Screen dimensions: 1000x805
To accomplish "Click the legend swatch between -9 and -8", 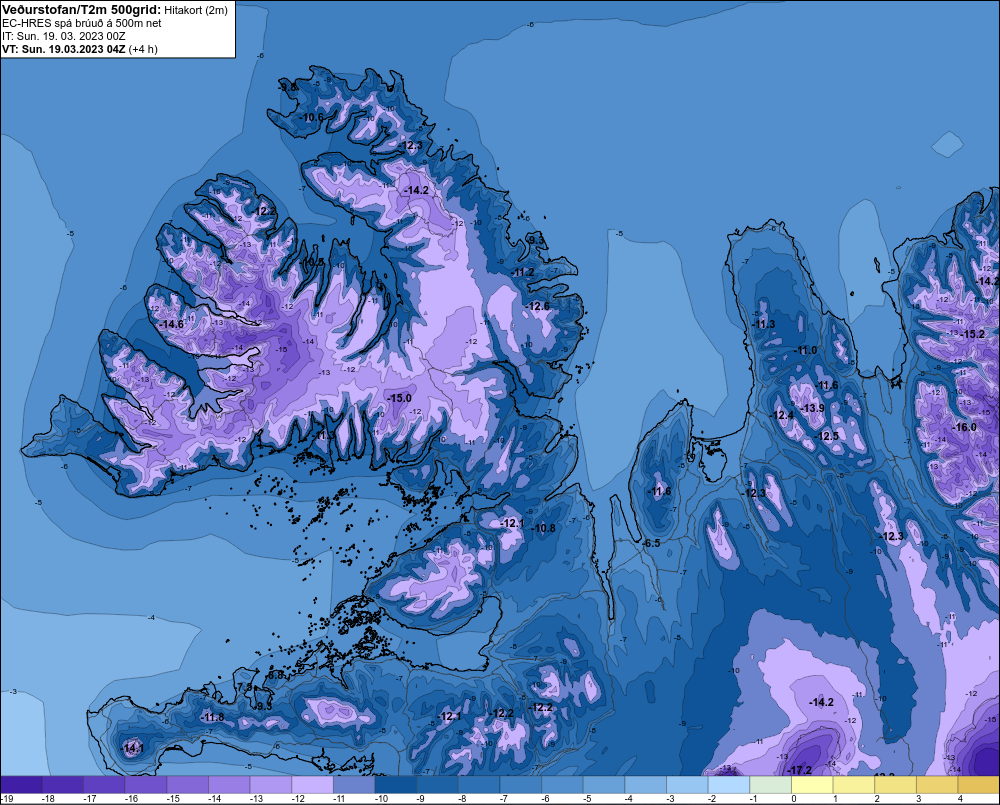I will pyautogui.click(x=438, y=785).
